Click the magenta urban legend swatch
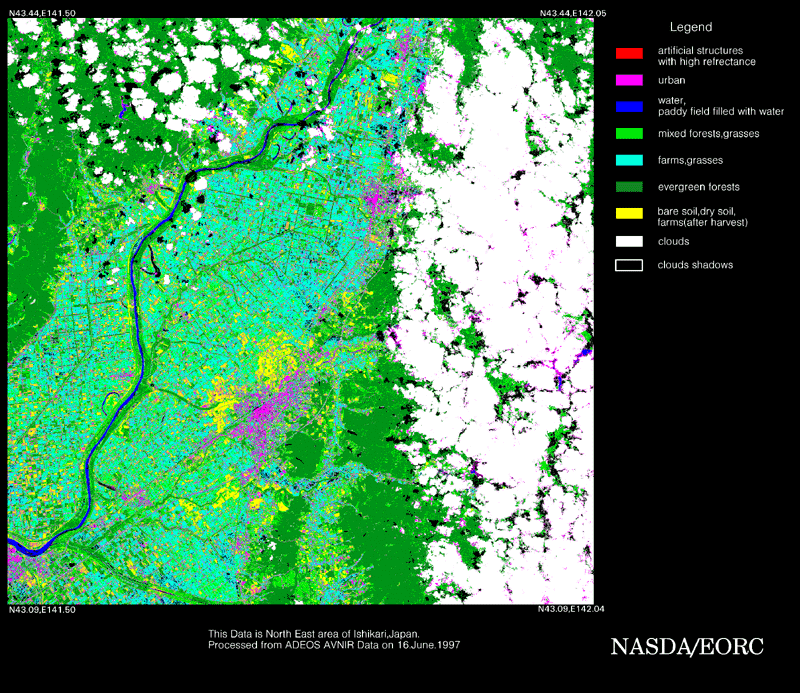 coord(629,80)
